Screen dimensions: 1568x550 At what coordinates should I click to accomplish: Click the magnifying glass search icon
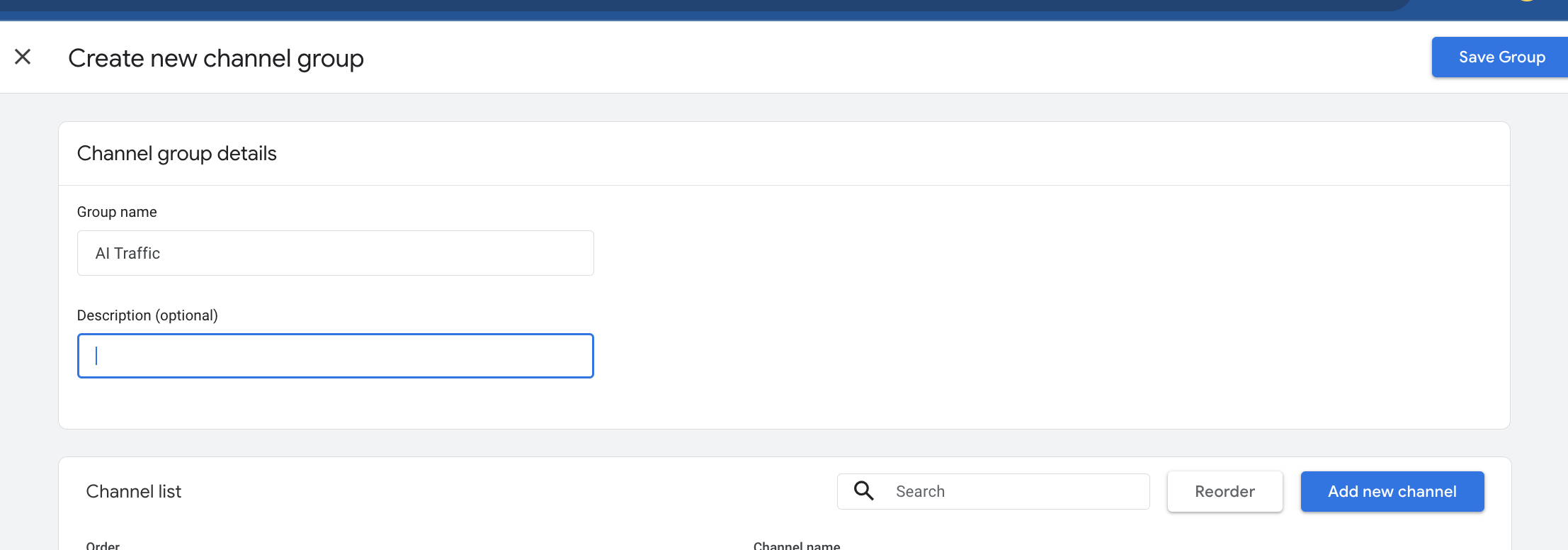point(863,490)
